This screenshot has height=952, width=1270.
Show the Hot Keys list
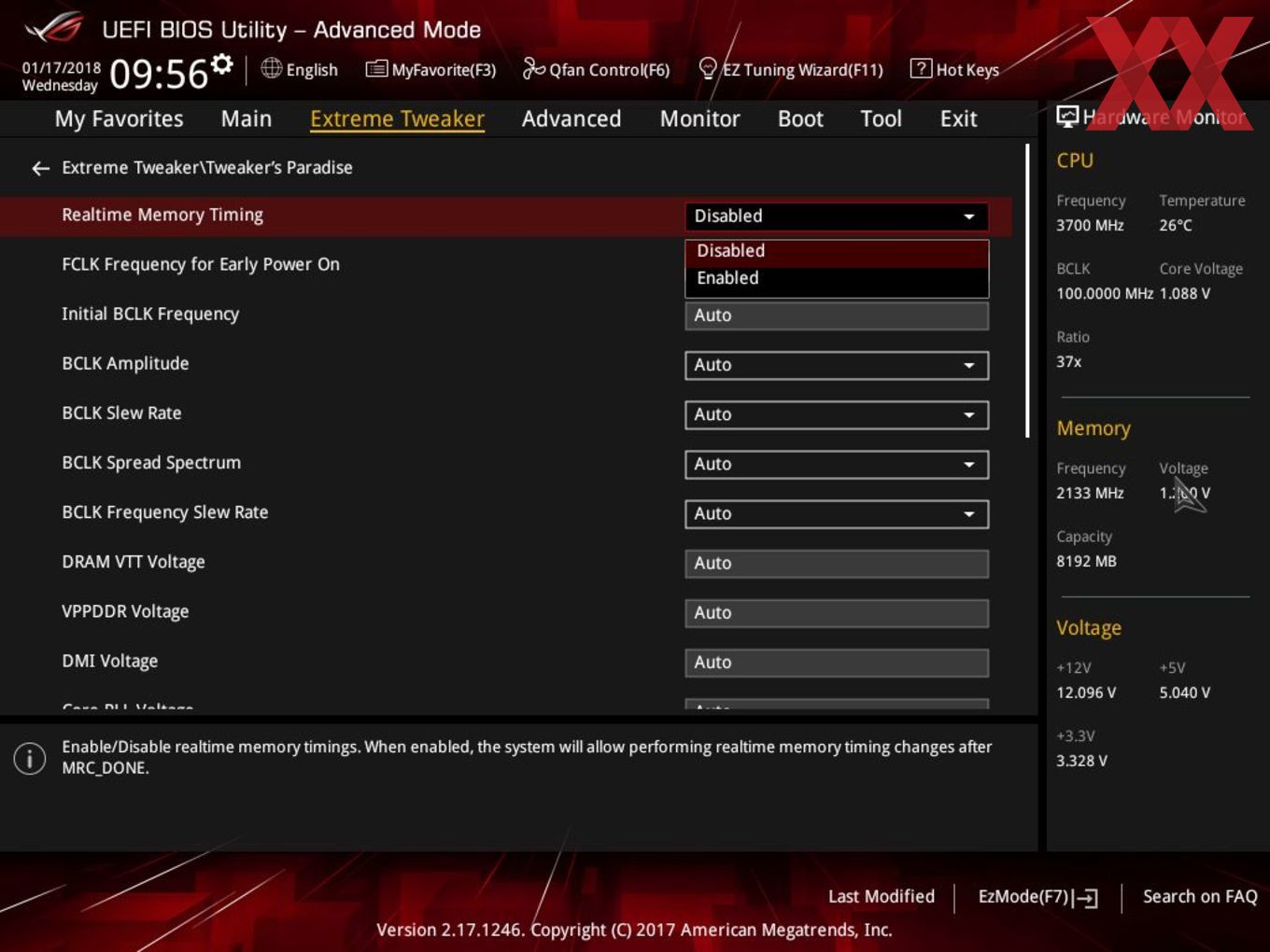[x=967, y=70]
